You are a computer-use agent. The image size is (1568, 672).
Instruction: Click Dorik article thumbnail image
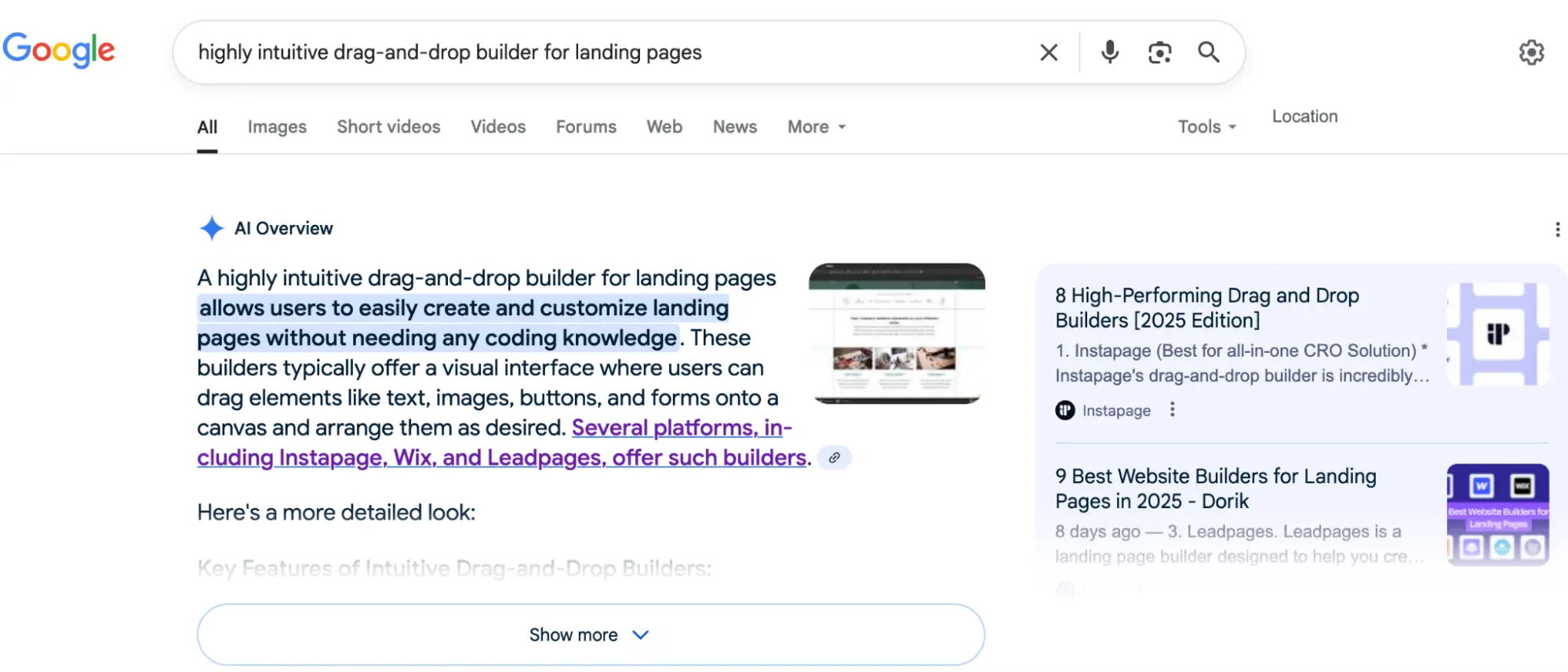click(x=1497, y=514)
